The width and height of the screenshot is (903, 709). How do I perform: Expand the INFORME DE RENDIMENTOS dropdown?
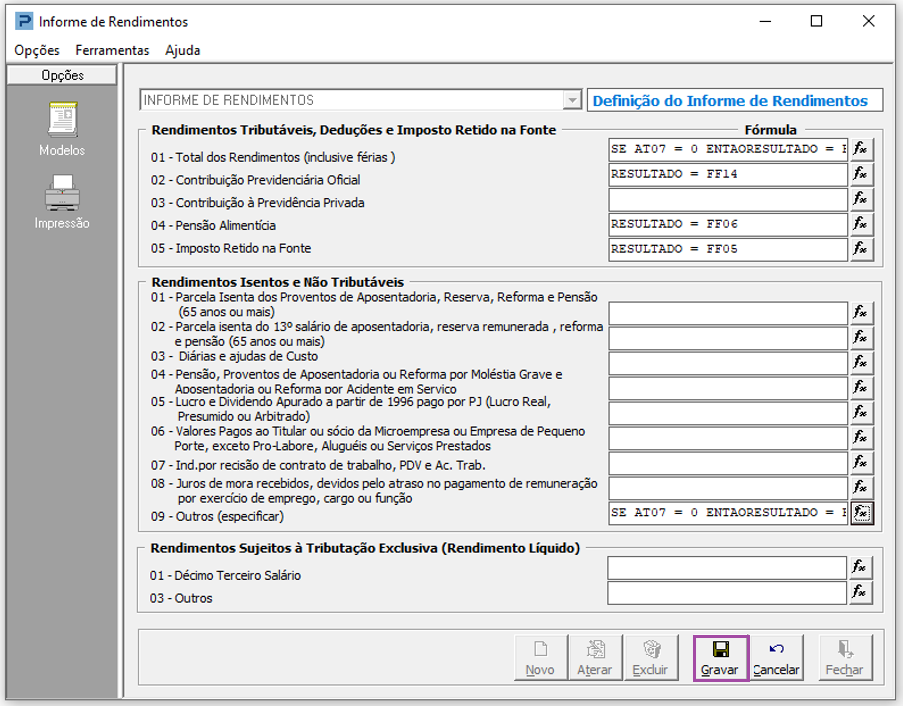point(572,100)
